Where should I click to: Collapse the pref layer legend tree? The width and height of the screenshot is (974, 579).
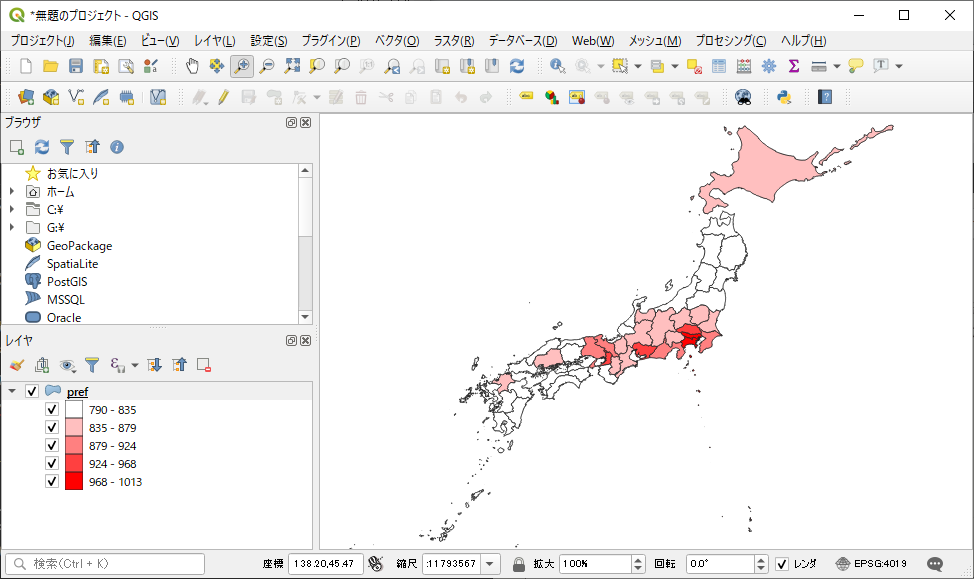point(12,391)
